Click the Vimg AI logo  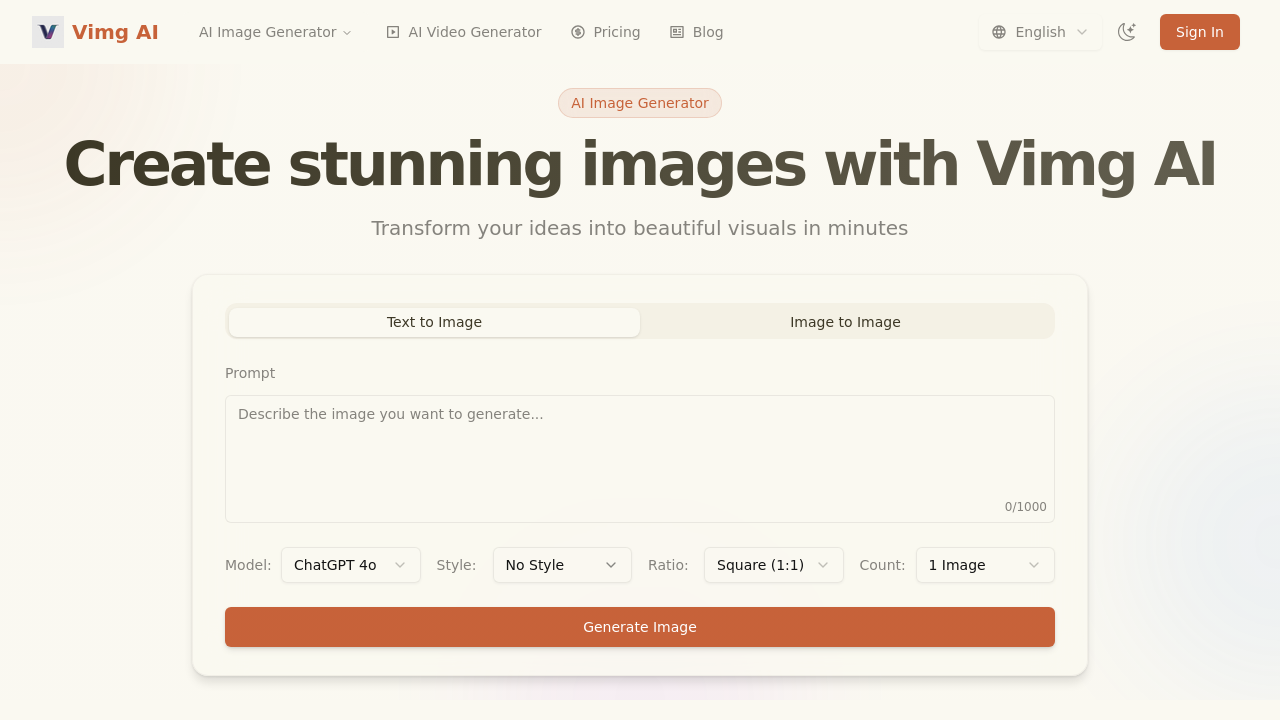[95, 31]
